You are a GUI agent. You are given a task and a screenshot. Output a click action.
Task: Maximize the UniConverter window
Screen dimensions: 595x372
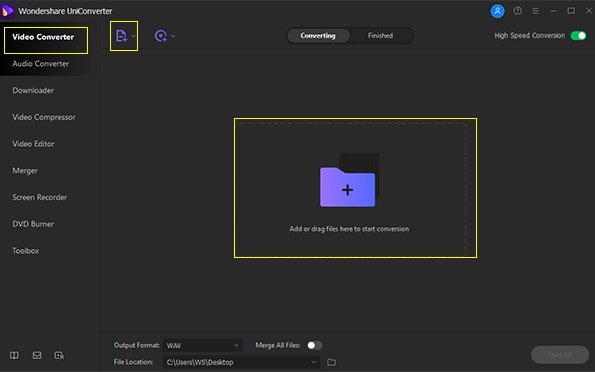point(571,11)
